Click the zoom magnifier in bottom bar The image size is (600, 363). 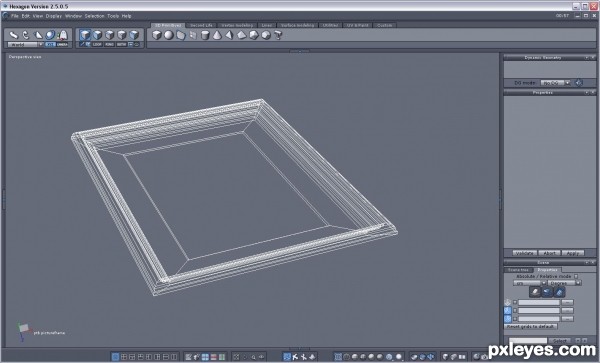point(253,357)
